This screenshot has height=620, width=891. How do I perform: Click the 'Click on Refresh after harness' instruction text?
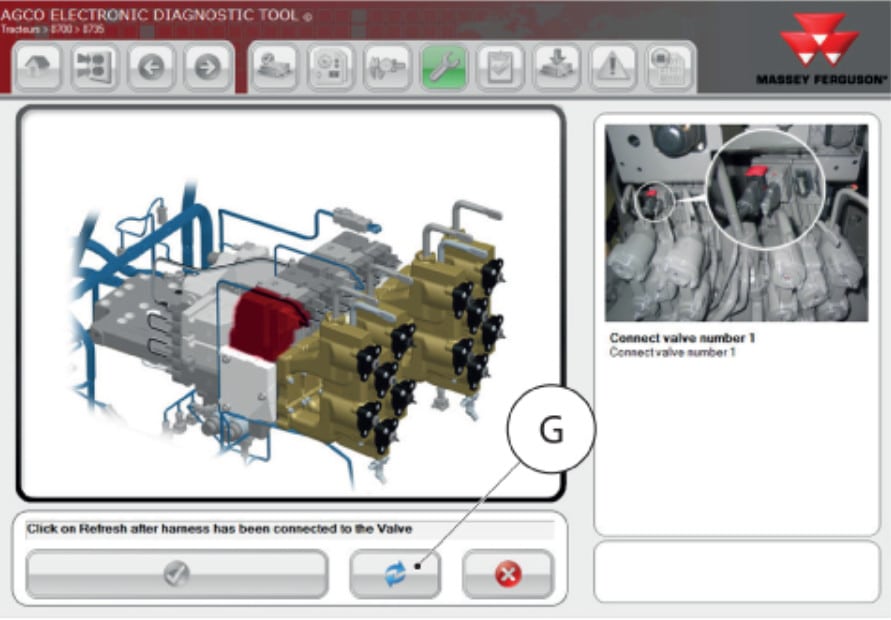click(219, 529)
